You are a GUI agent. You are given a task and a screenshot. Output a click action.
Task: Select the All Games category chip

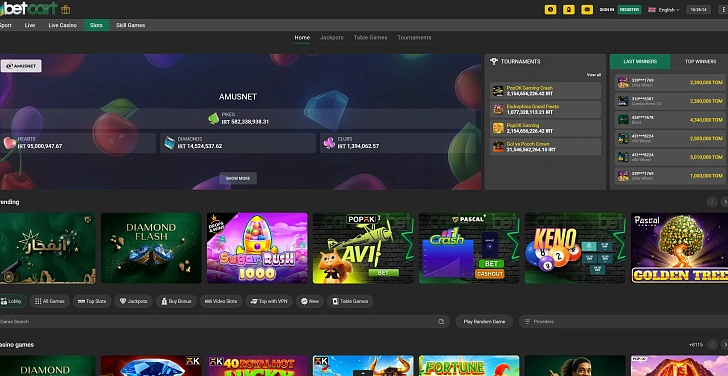(x=50, y=301)
